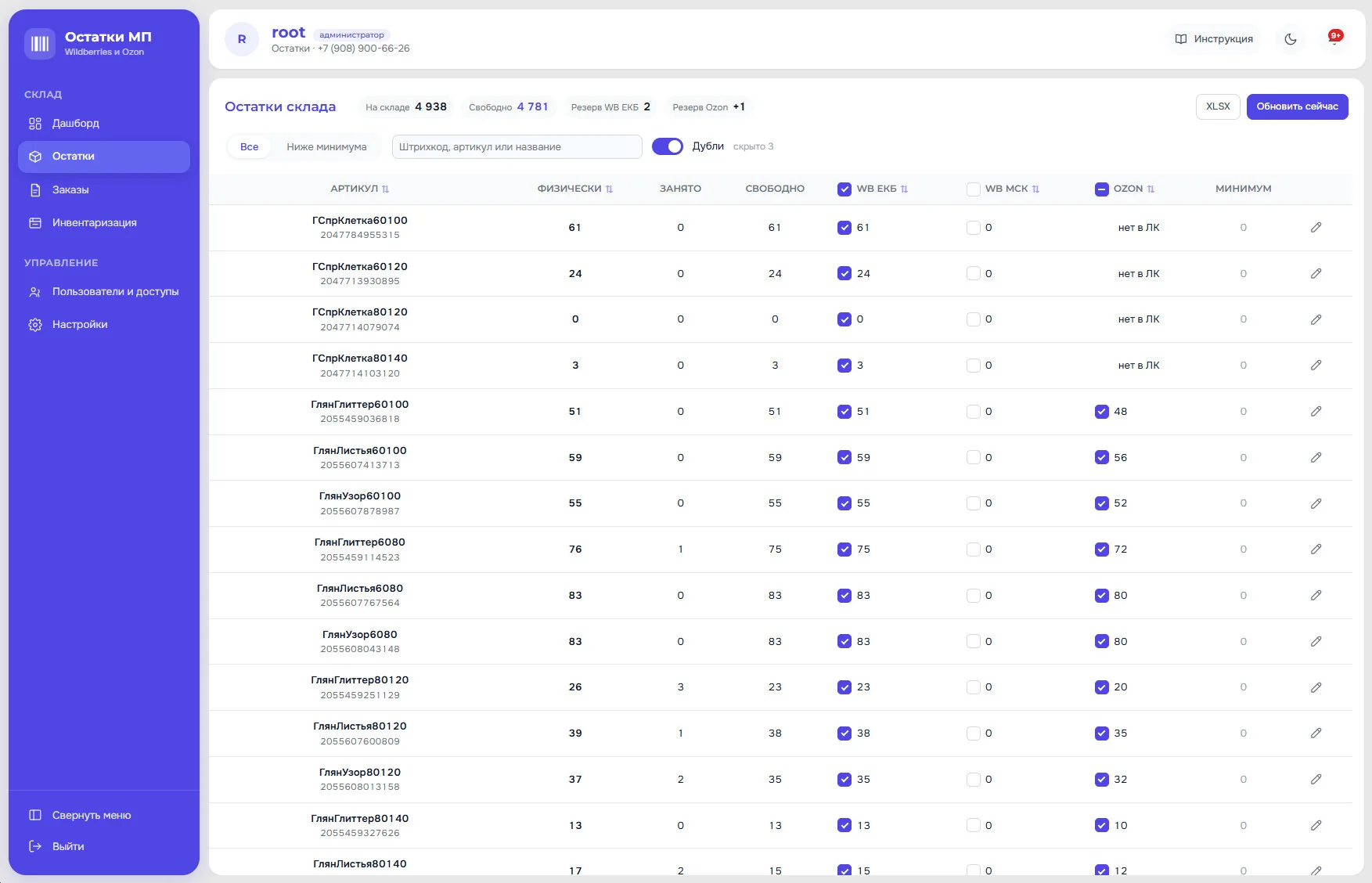
Task: Sort table by ФИЗИЧЕСКИ column
Action: pos(575,189)
